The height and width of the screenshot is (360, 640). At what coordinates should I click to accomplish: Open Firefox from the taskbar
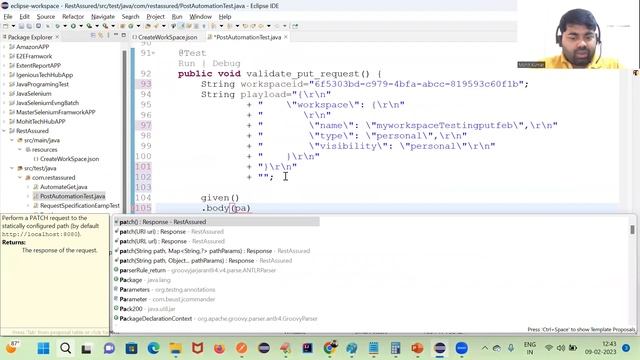click(220, 348)
